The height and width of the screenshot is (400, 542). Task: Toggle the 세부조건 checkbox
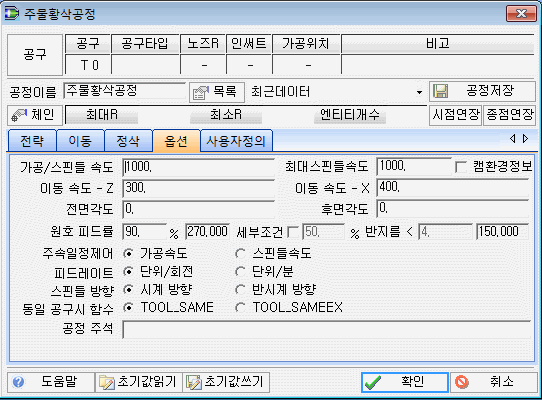tap(293, 232)
